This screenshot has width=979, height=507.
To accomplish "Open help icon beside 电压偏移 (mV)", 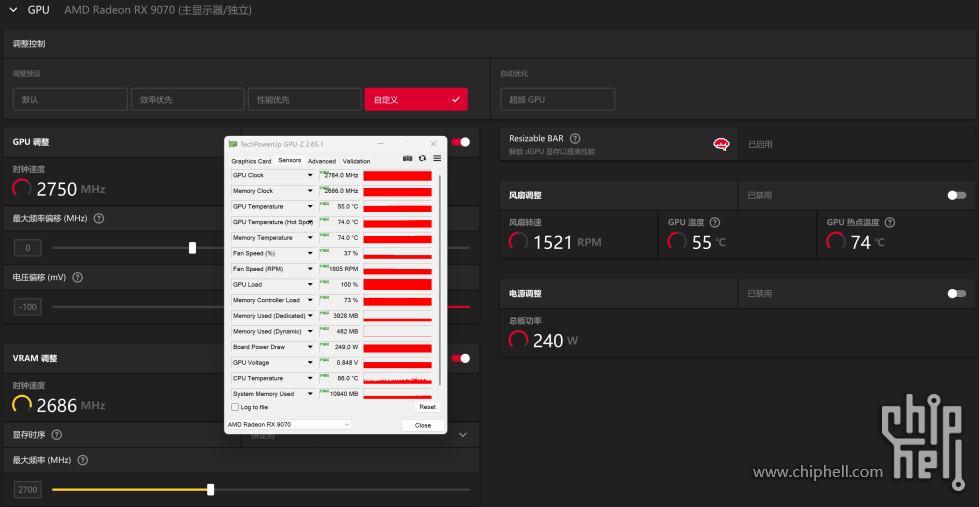I will coord(77,277).
